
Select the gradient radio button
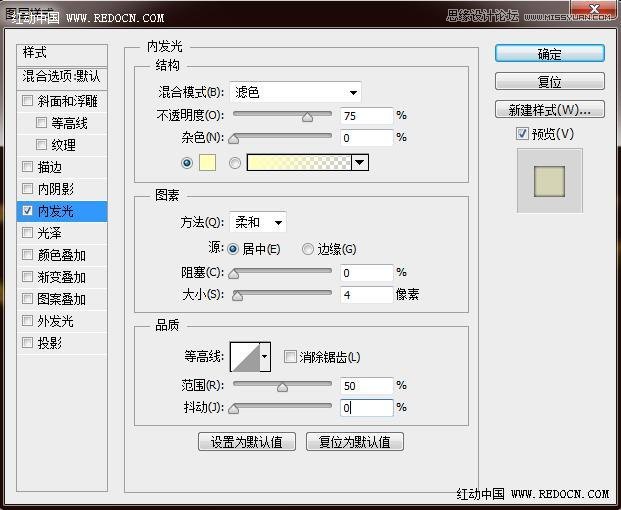pos(235,163)
